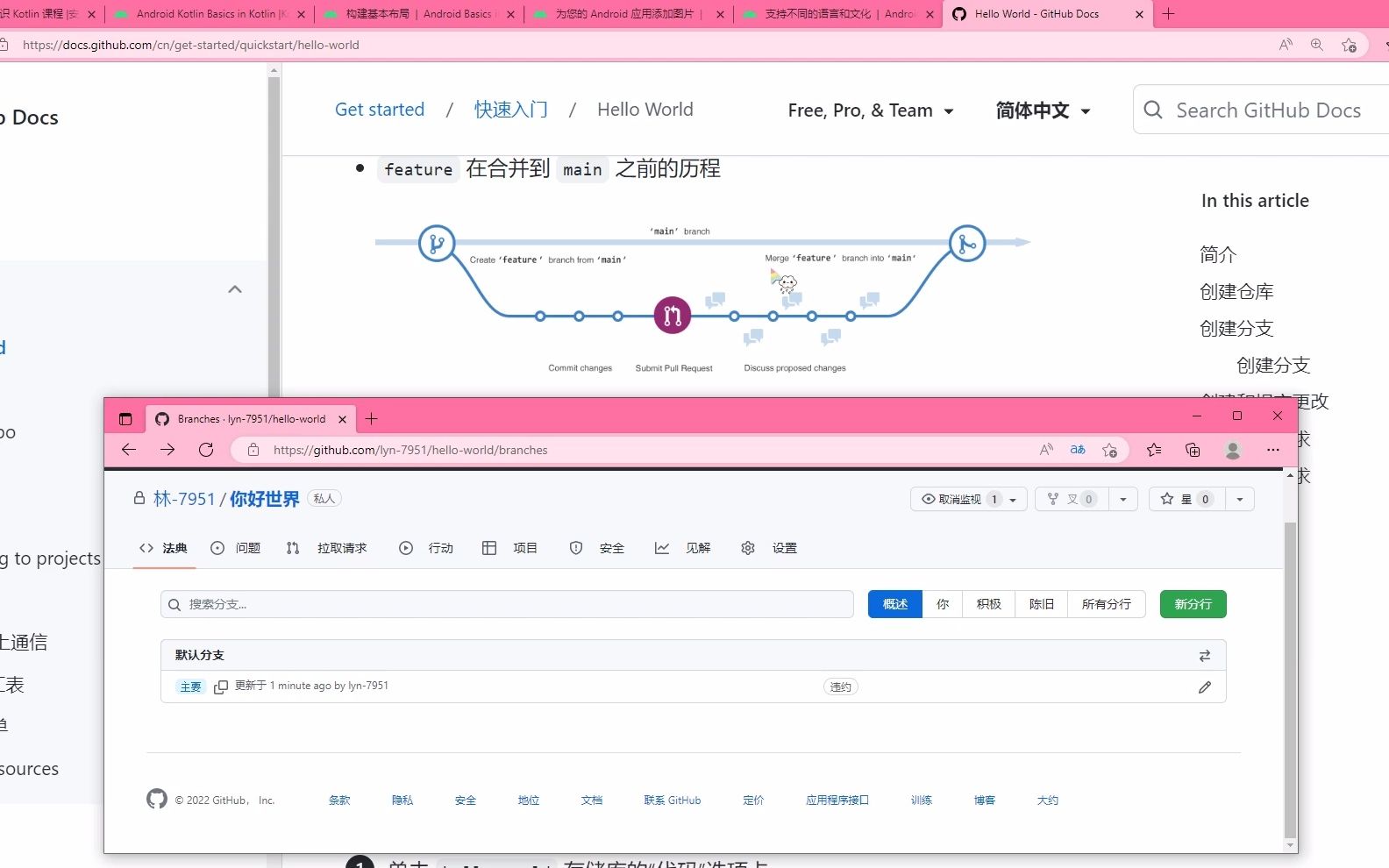
Task: Close the Android Kotlin Basics in Kotlin tab
Action: click(302, 14)
